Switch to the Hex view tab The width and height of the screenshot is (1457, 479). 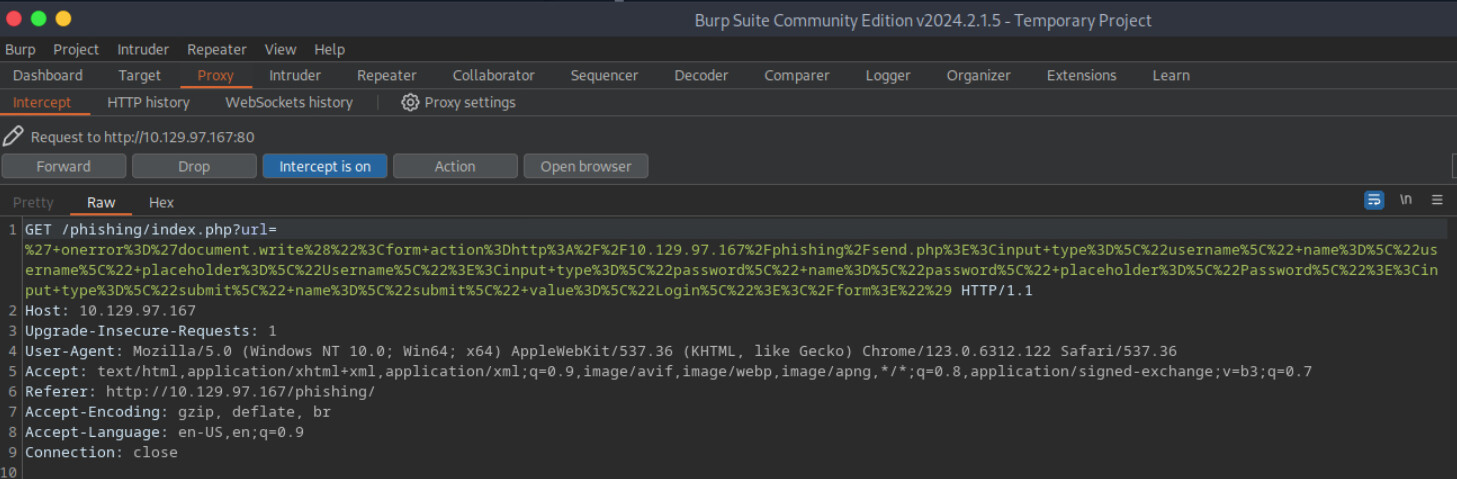point(161,202)
